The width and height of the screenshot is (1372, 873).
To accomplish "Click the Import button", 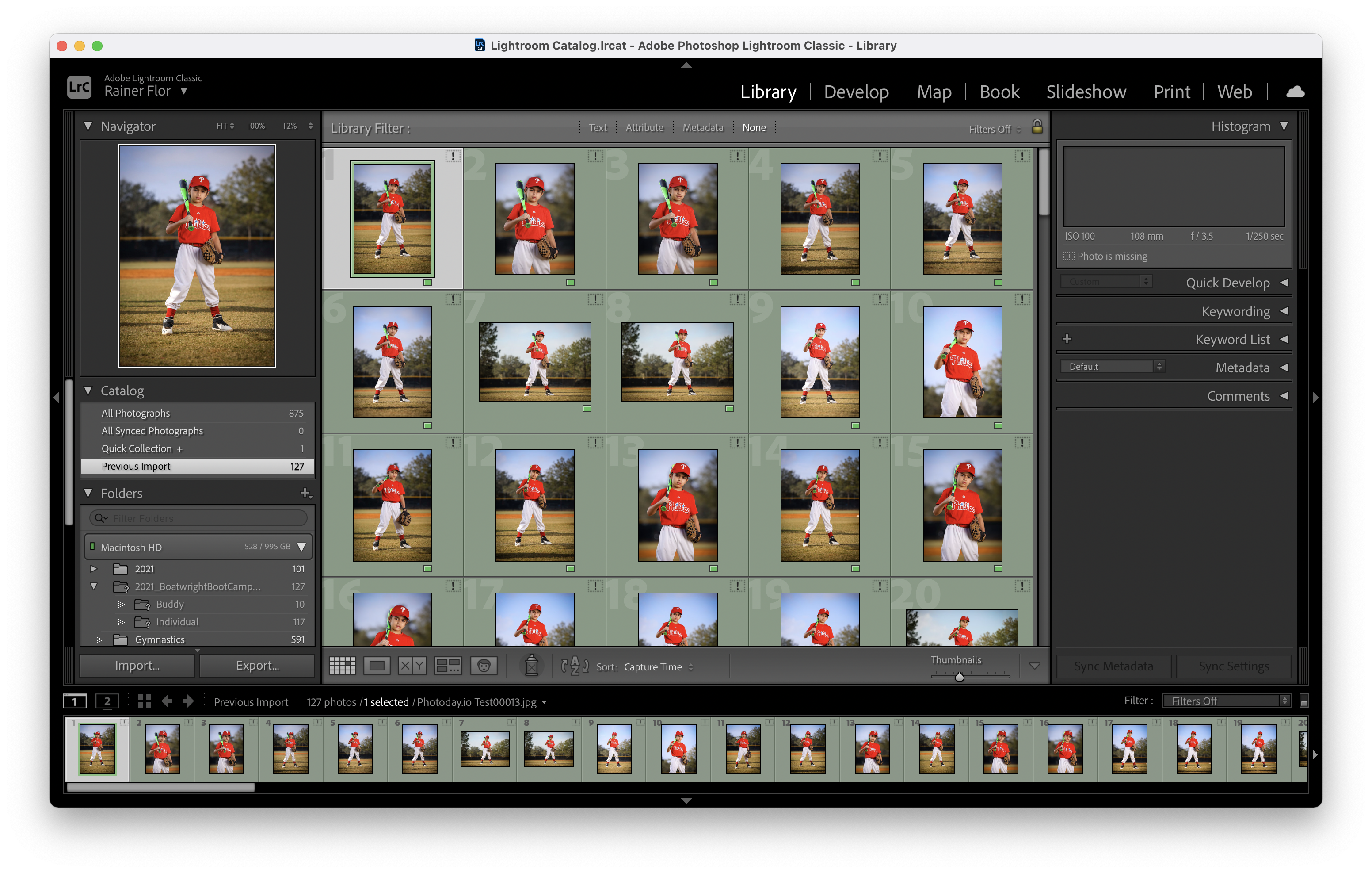I will [x=137, y=666].
